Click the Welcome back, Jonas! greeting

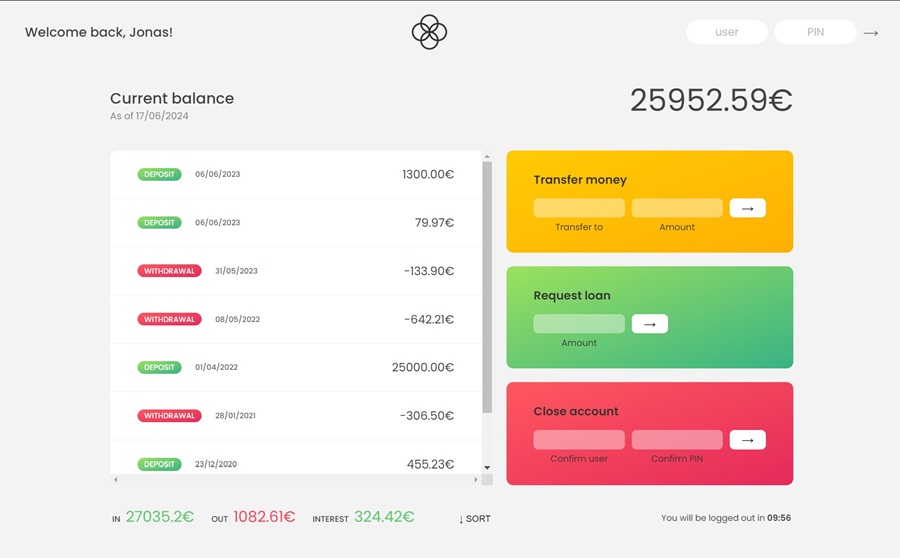[99, 32]
